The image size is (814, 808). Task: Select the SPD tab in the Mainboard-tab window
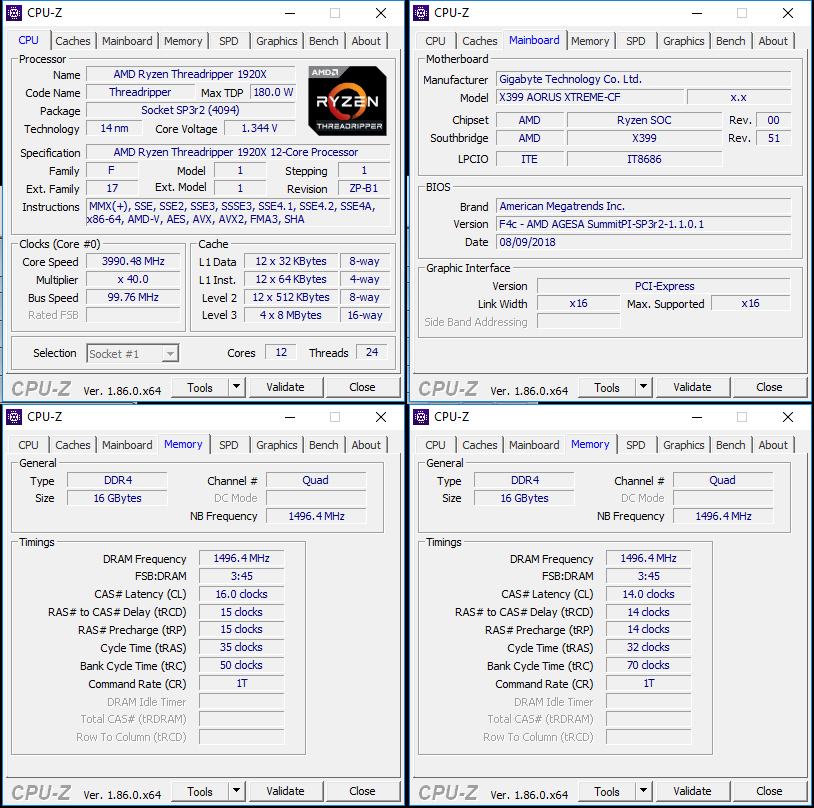tap(636, 41)
